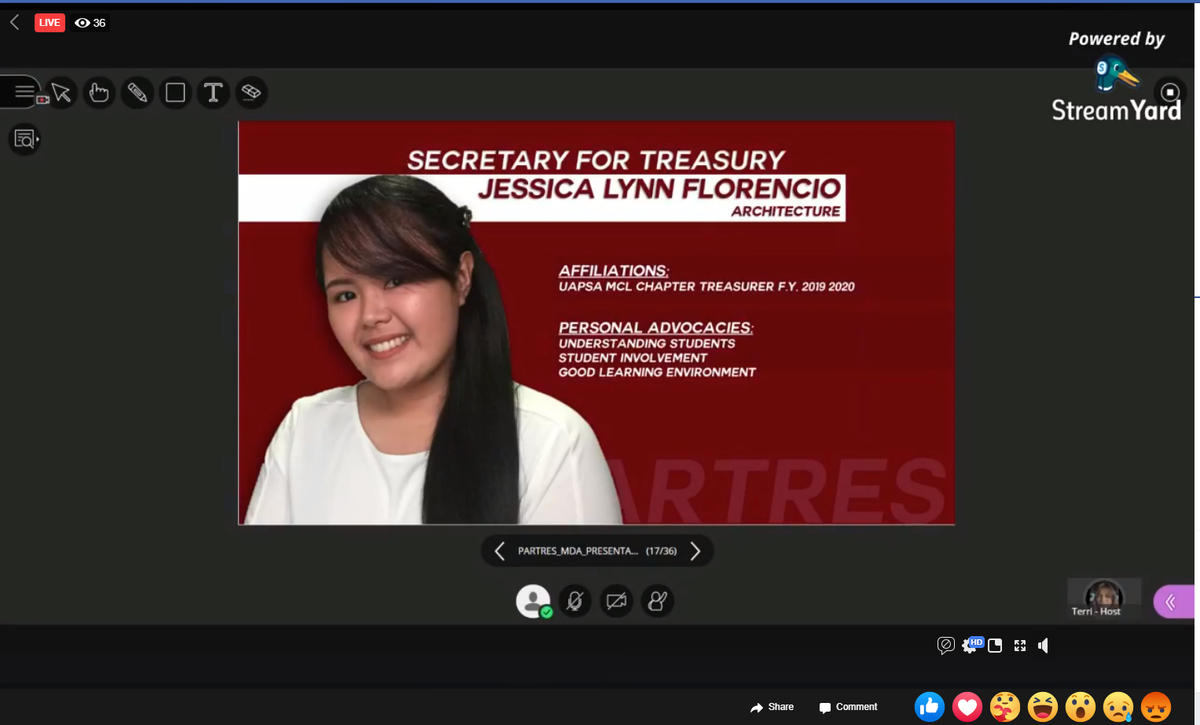Image resolution: width=1200 pixels, height=725 pixels.
Task: Toggle the disabled camera button
Action: (616, 601)
